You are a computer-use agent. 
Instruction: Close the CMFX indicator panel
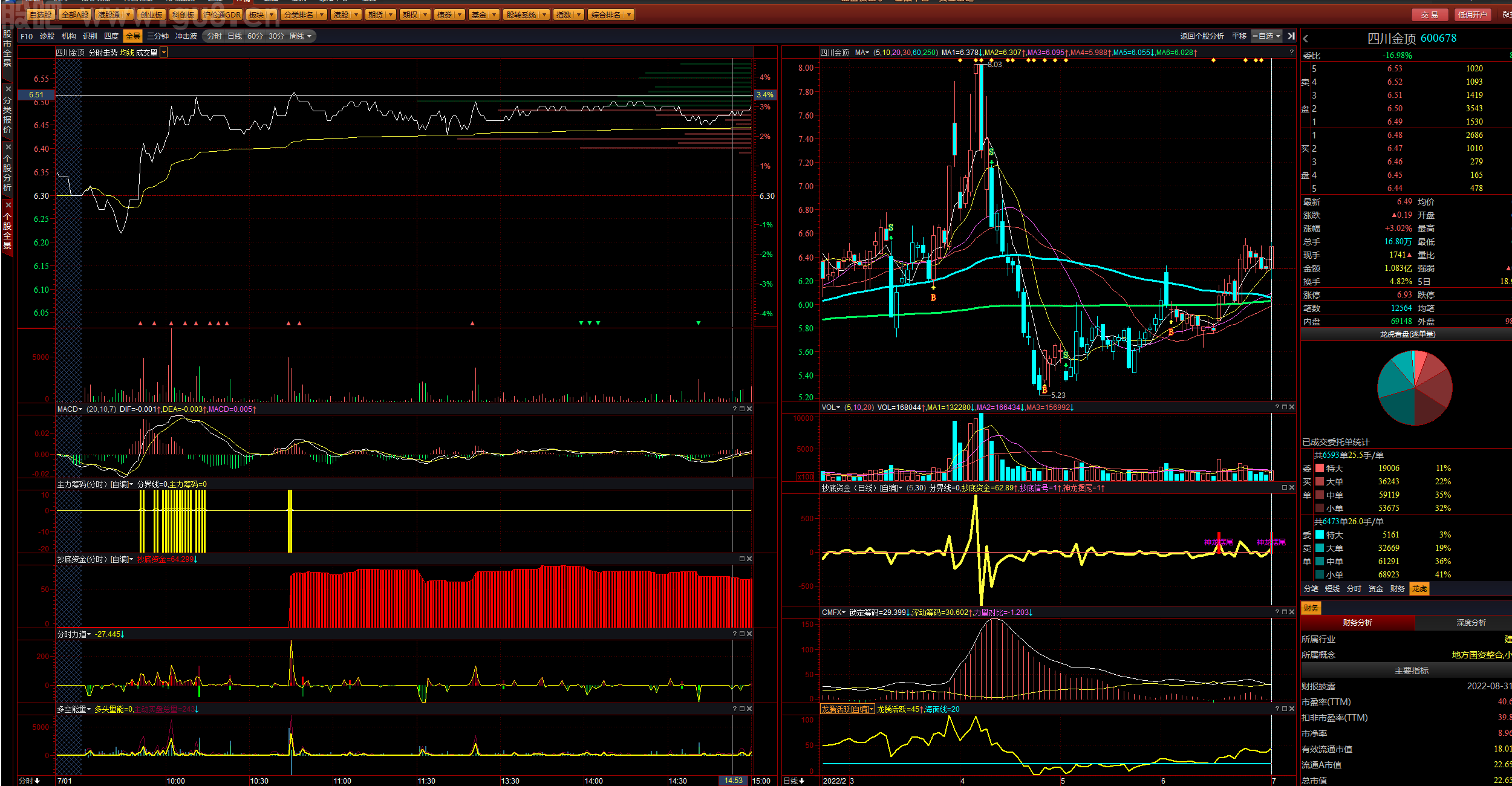coord(1292,612)
